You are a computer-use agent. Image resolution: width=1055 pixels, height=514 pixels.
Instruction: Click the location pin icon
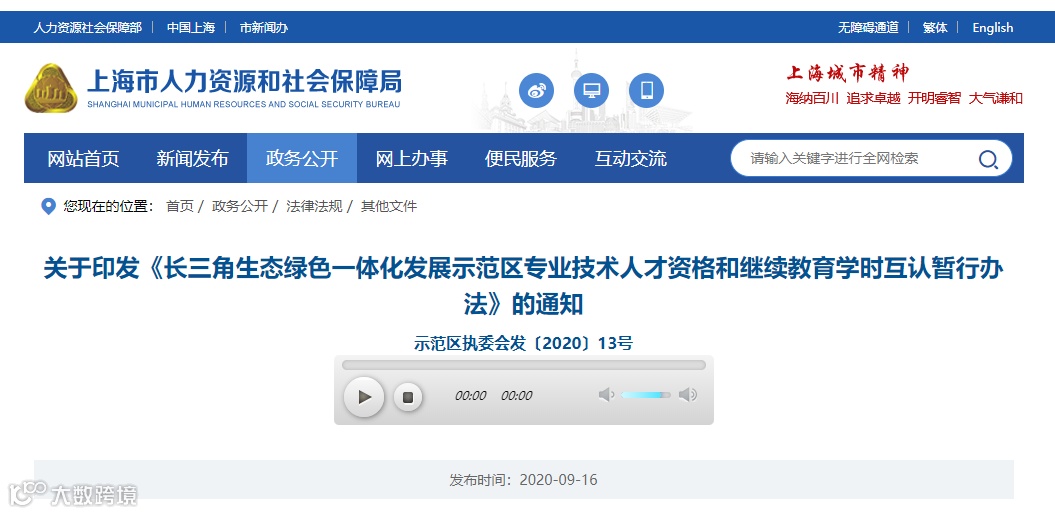click(x=48, y=206)
